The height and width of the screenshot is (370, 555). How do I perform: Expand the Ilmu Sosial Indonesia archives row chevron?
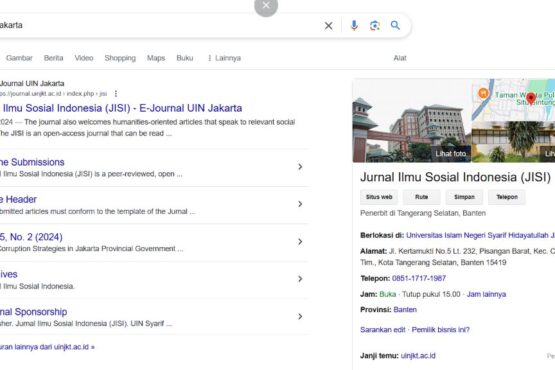click(x=300, y=279)
